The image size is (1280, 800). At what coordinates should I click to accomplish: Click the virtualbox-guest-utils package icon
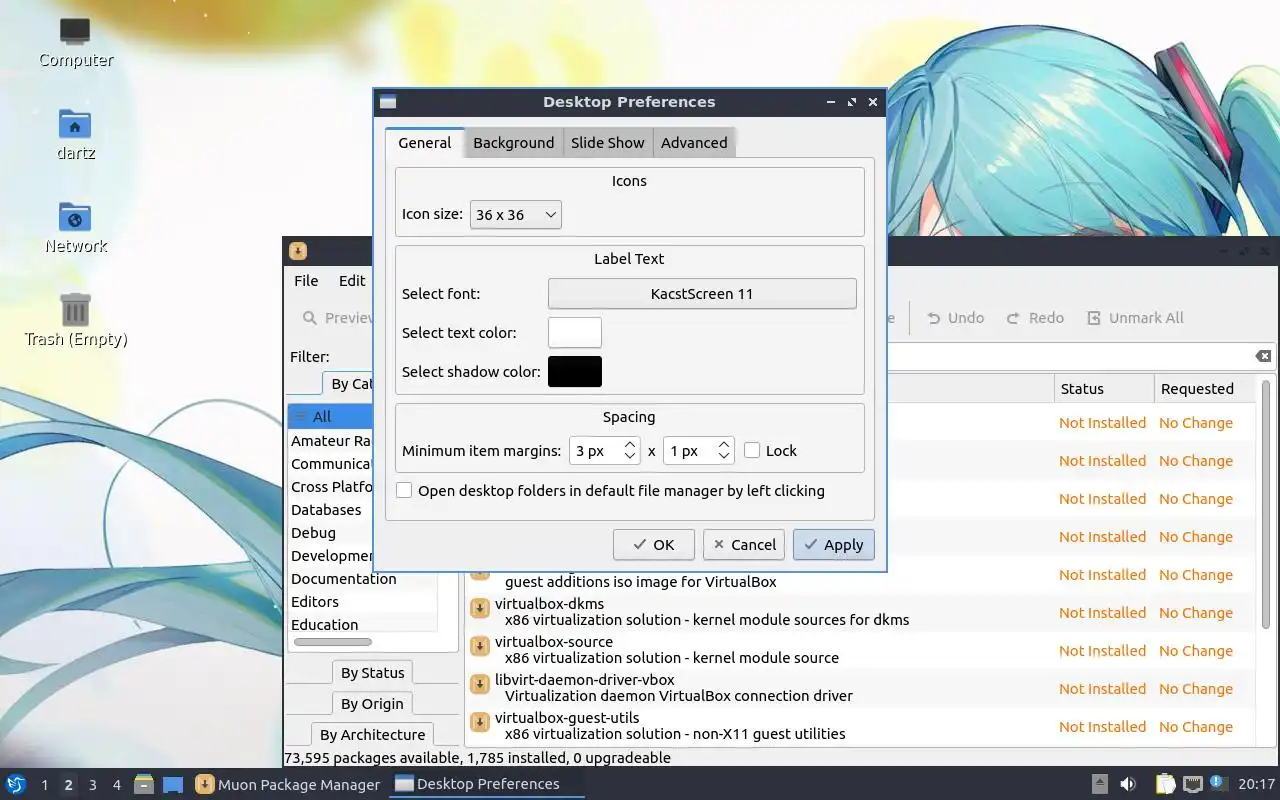[480, 722]
